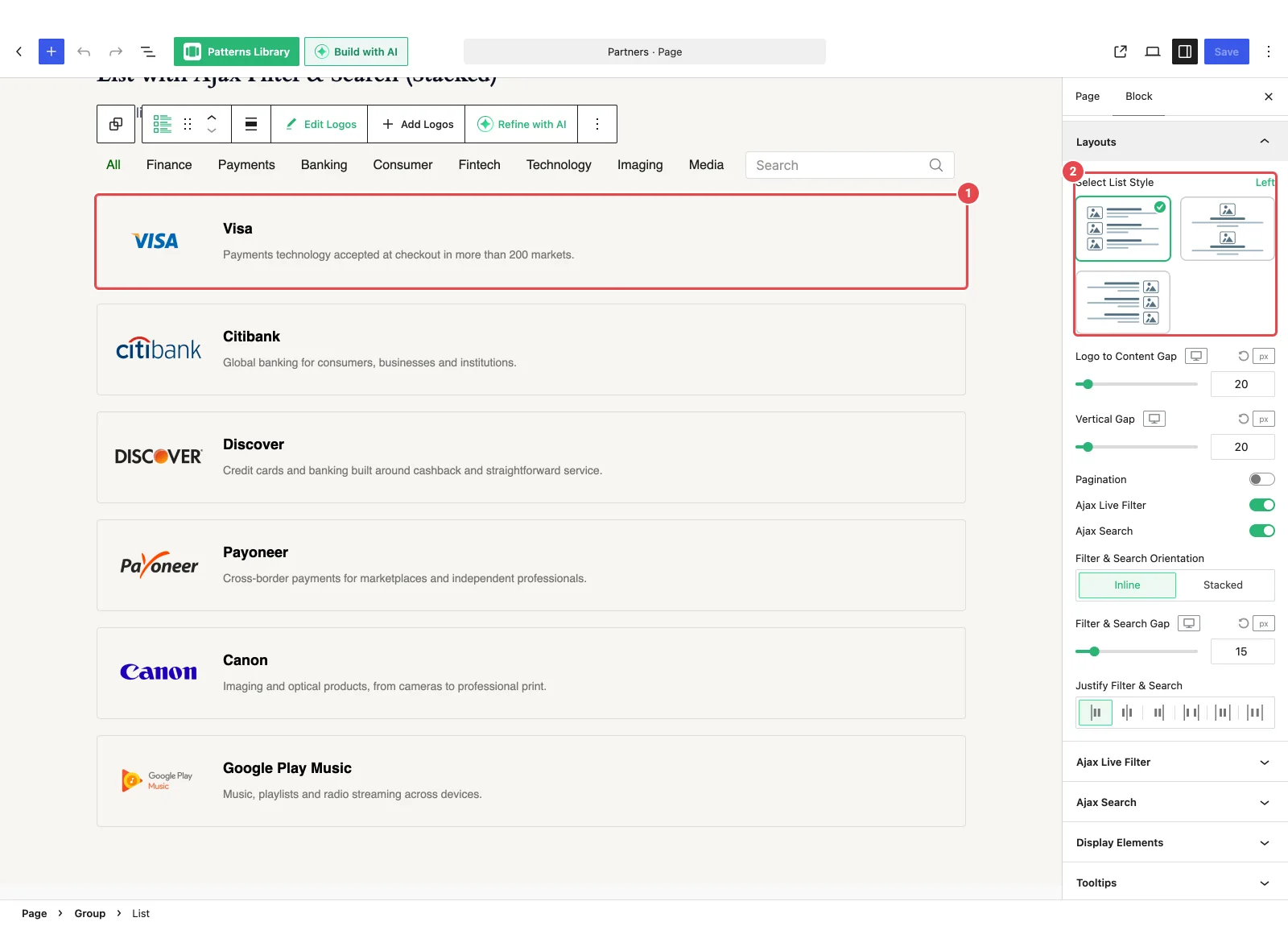Open the document overview list view
The image size is (1288, 926).
tap(148, 52)
